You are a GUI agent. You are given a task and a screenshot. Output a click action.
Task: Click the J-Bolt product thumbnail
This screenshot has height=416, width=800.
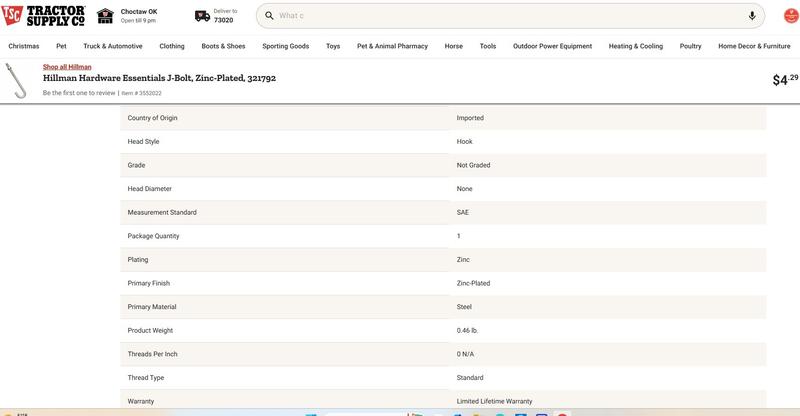pyautogui.click(x=16, y=81)
